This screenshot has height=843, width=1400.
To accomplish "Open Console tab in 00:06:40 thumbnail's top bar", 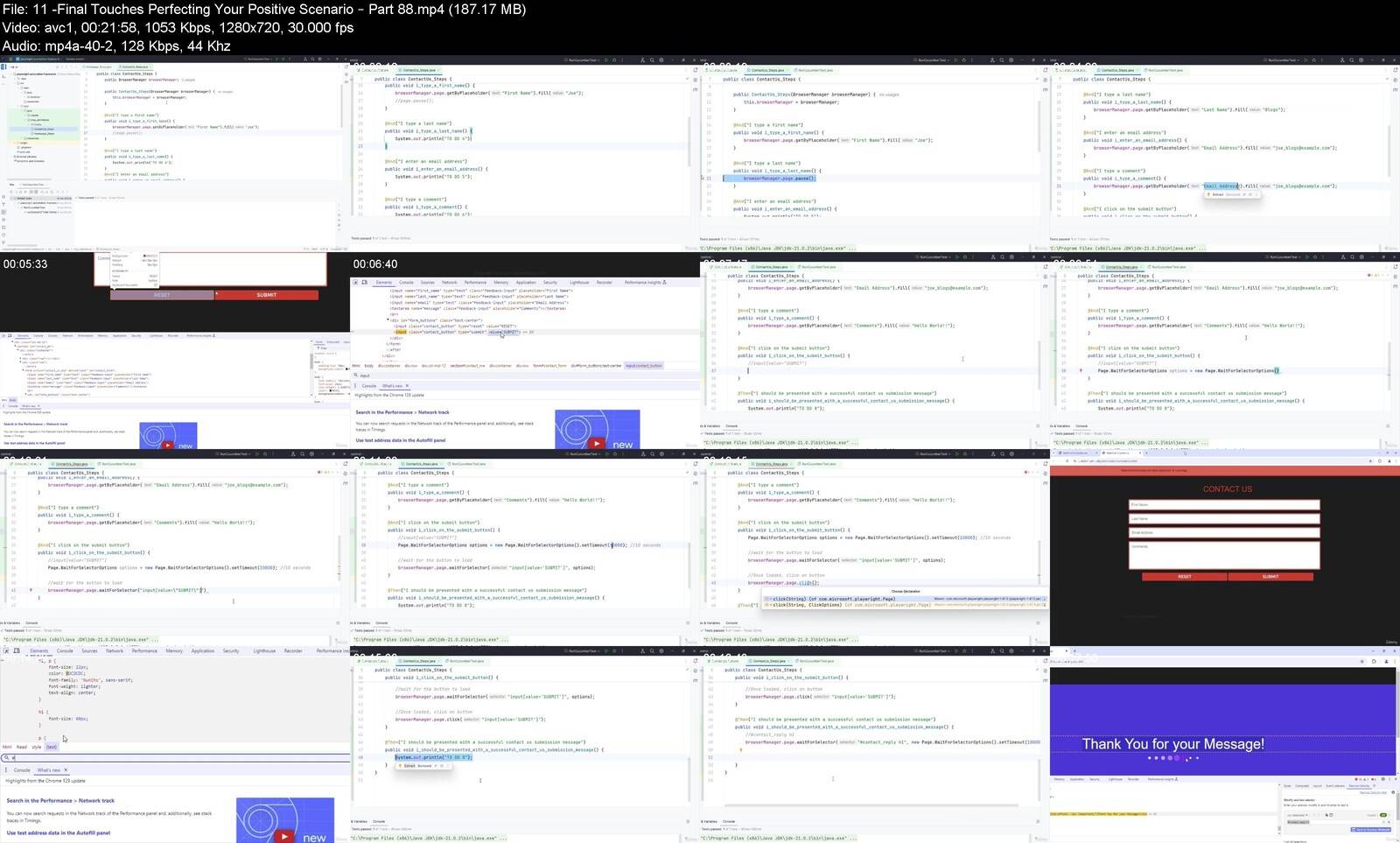I will (407, 283).
